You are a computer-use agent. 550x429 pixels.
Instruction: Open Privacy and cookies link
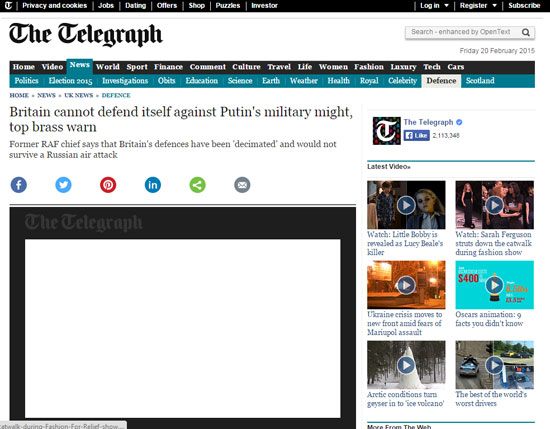point(54,6)
